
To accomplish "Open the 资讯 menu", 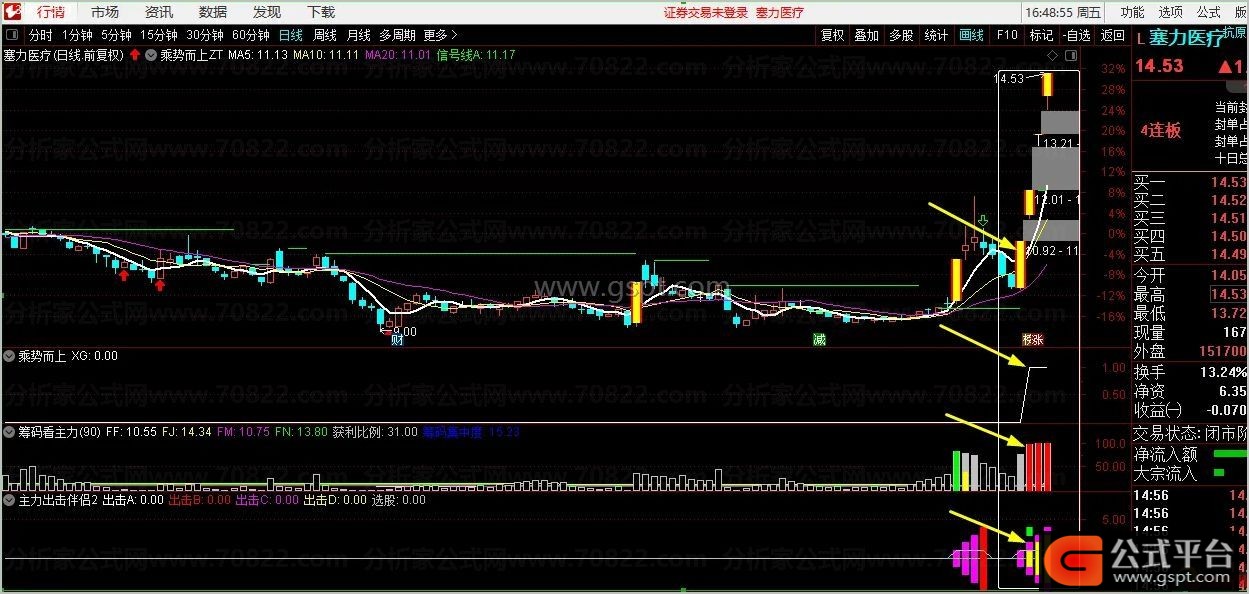I will pos(158,12).
